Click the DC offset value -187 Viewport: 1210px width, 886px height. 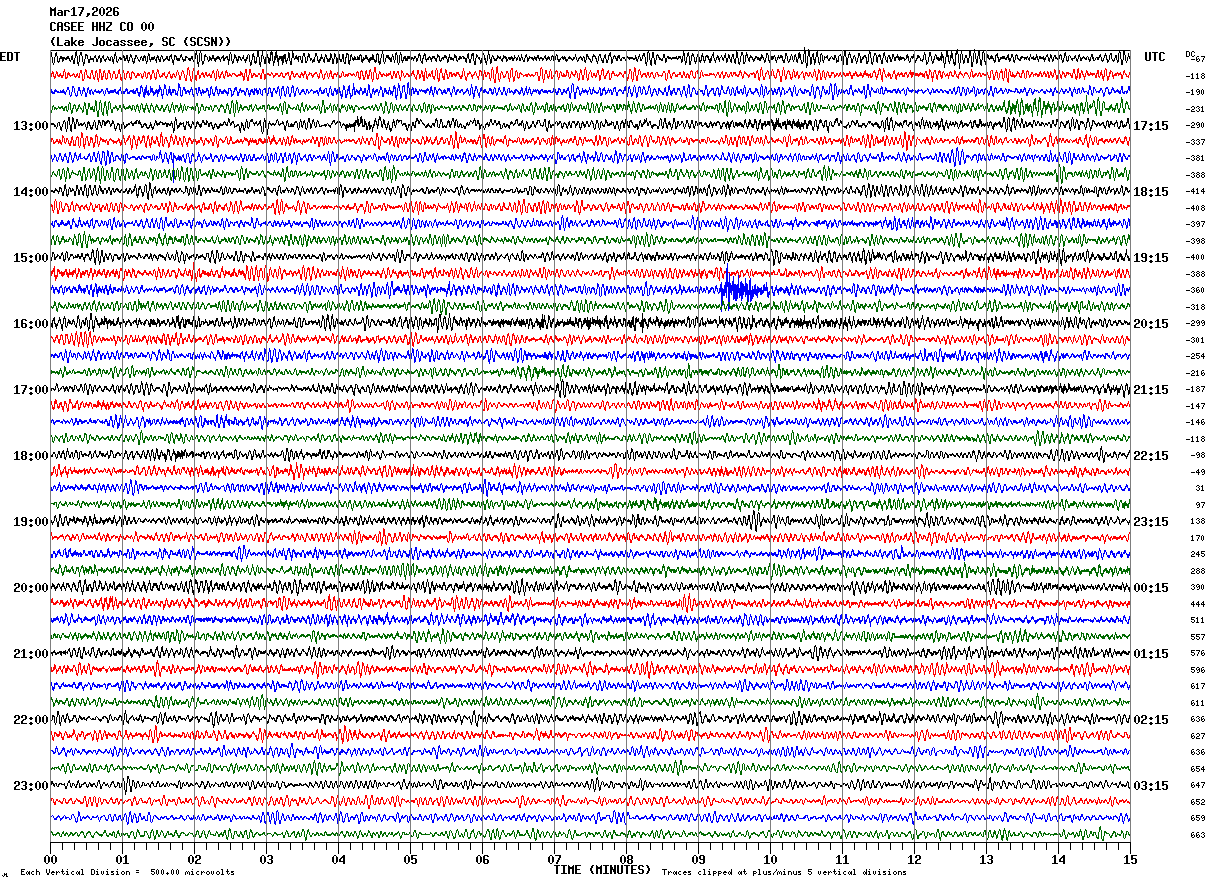[x=1195, y=389]
